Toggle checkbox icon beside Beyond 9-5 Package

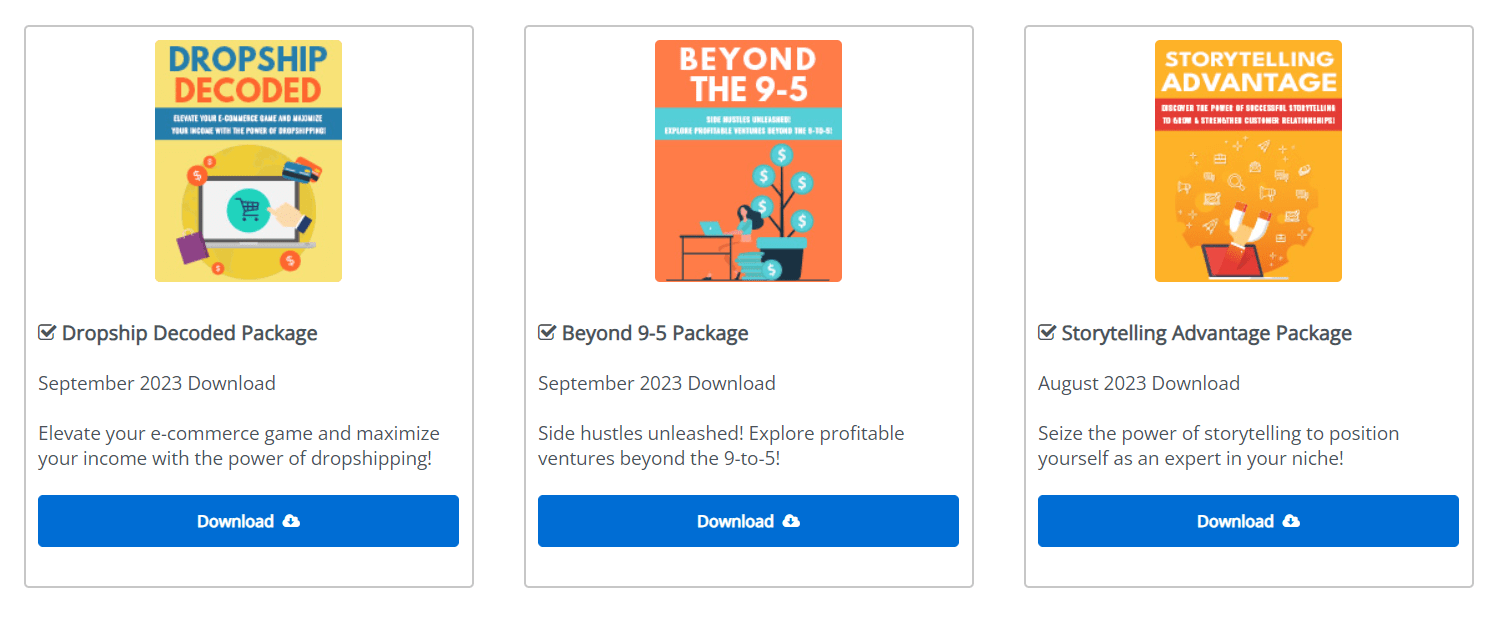pos(547,333)
